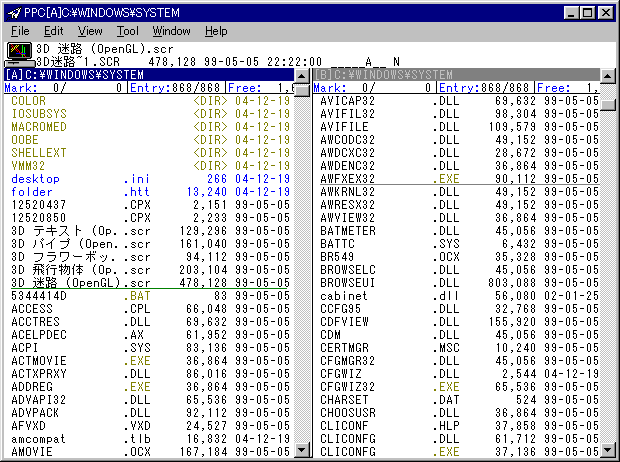The image size is (620, 462).
Task: Open the View menu
Action: [90, 32]
